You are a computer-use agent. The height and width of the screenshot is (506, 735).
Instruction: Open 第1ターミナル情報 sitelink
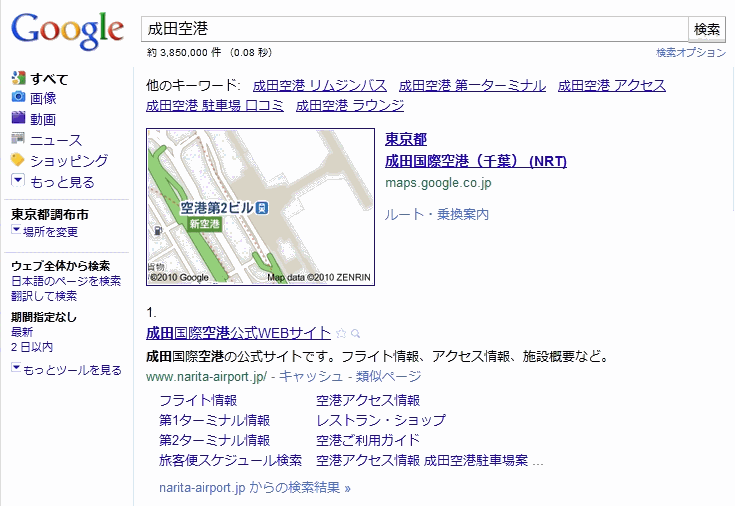[215, 420]
